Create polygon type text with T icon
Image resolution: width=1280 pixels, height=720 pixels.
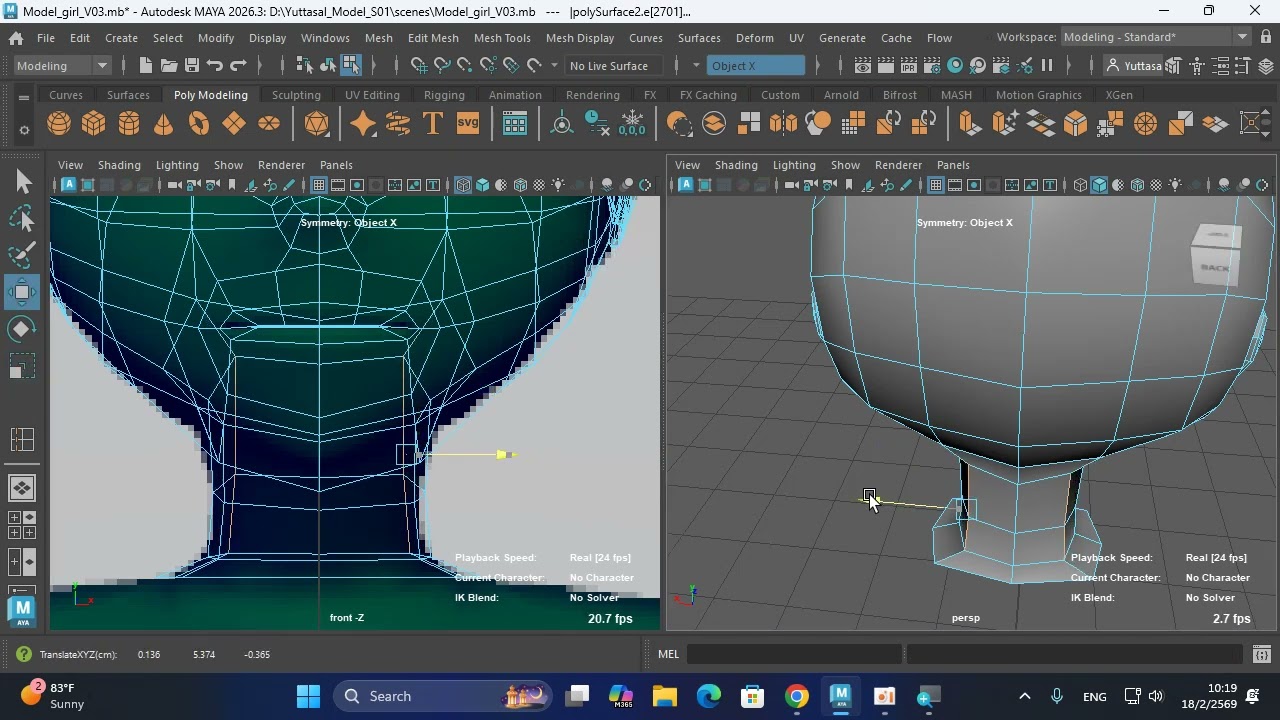point(433,124)
